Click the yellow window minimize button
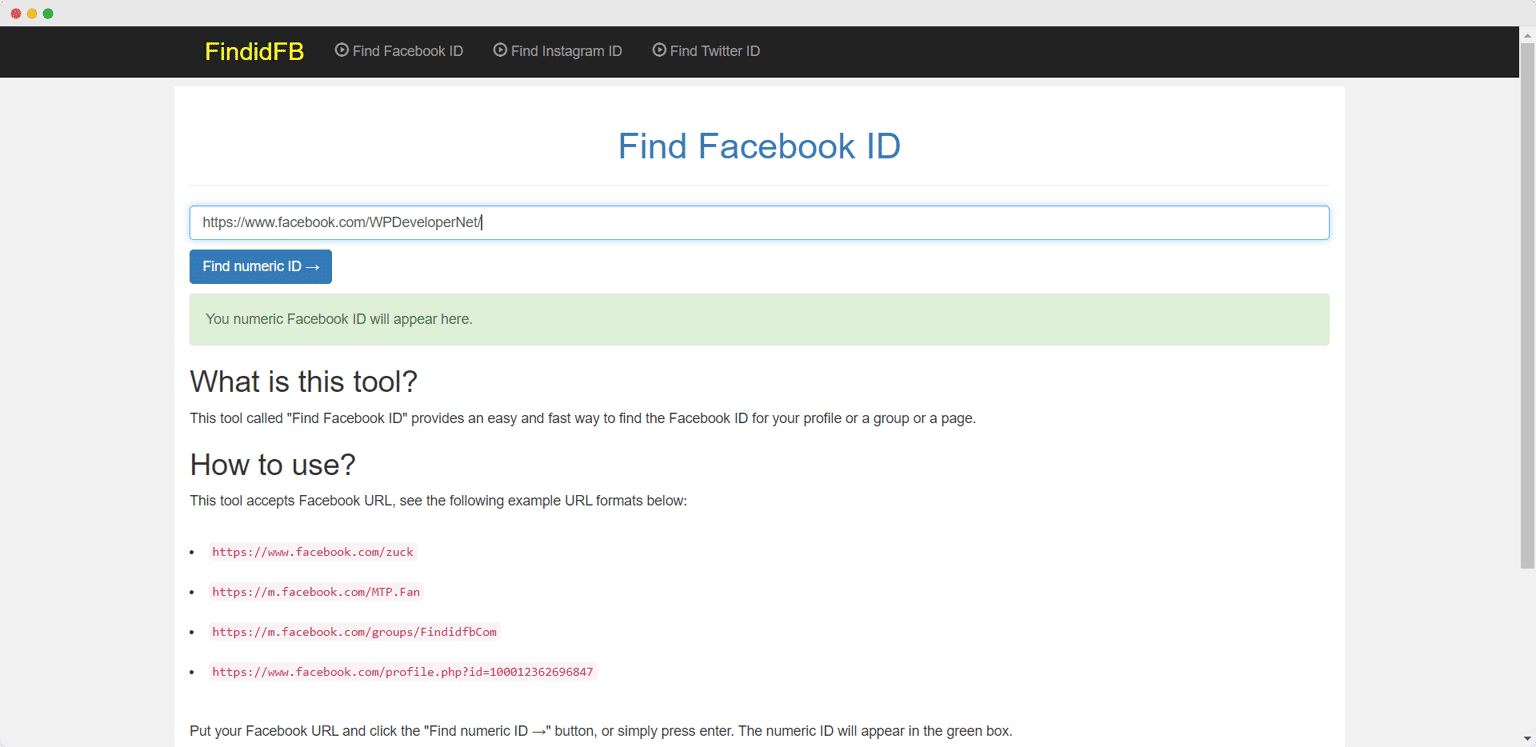The image size is (1536, 747). 32,13
